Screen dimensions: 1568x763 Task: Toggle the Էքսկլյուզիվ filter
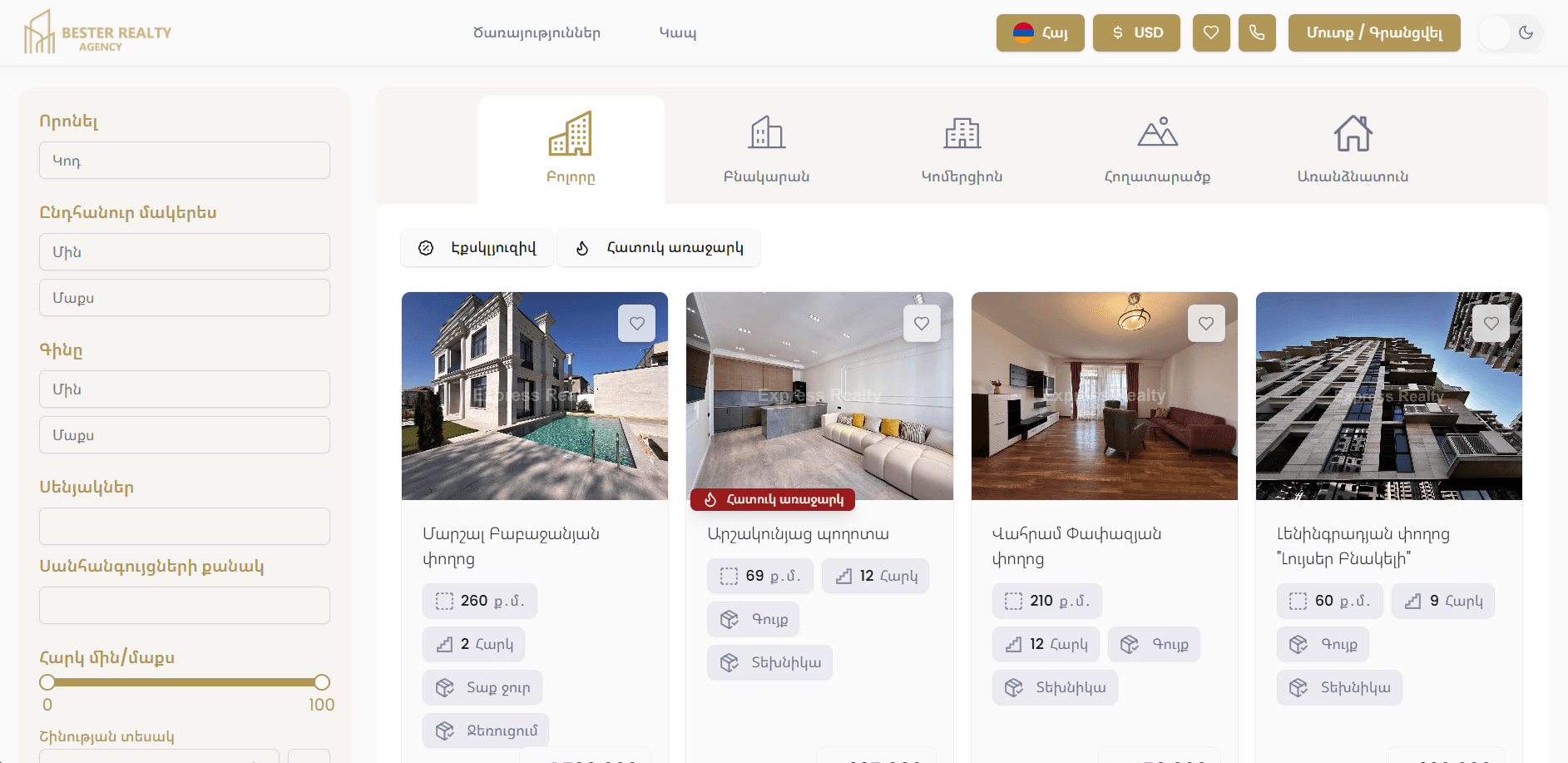tap(477, 248)
